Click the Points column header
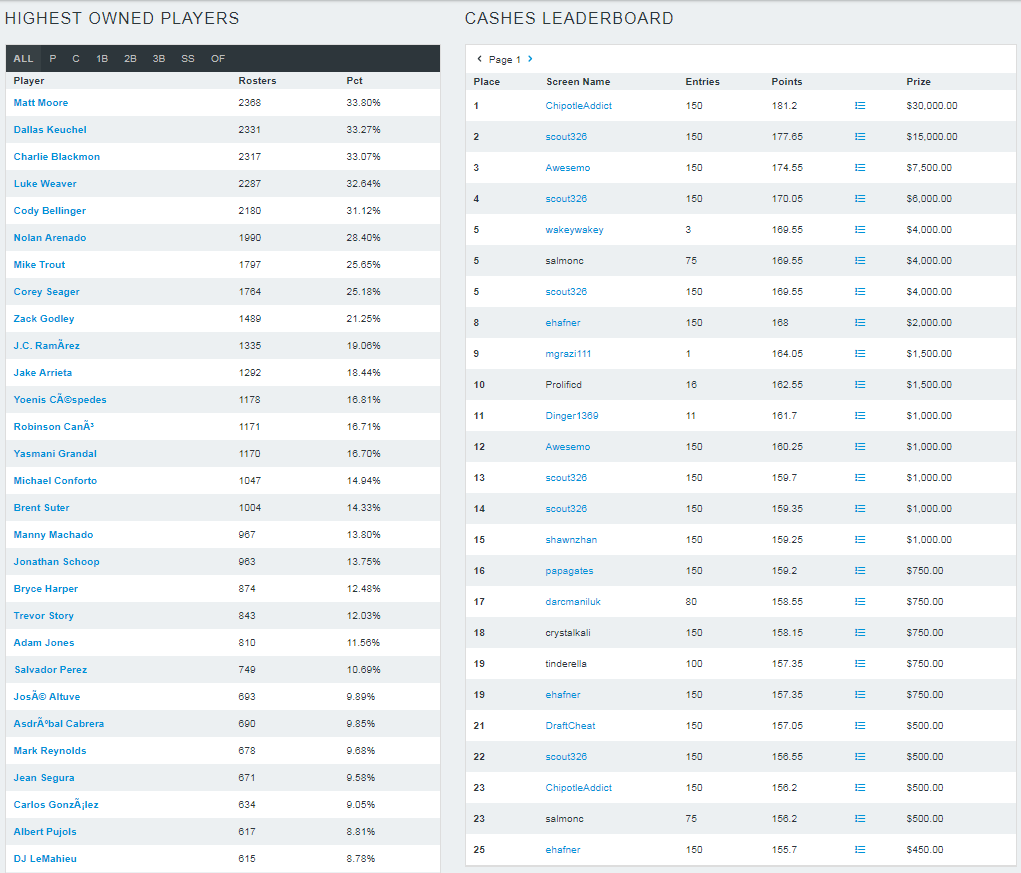The image size is (1021, 873). pos(787,81)
